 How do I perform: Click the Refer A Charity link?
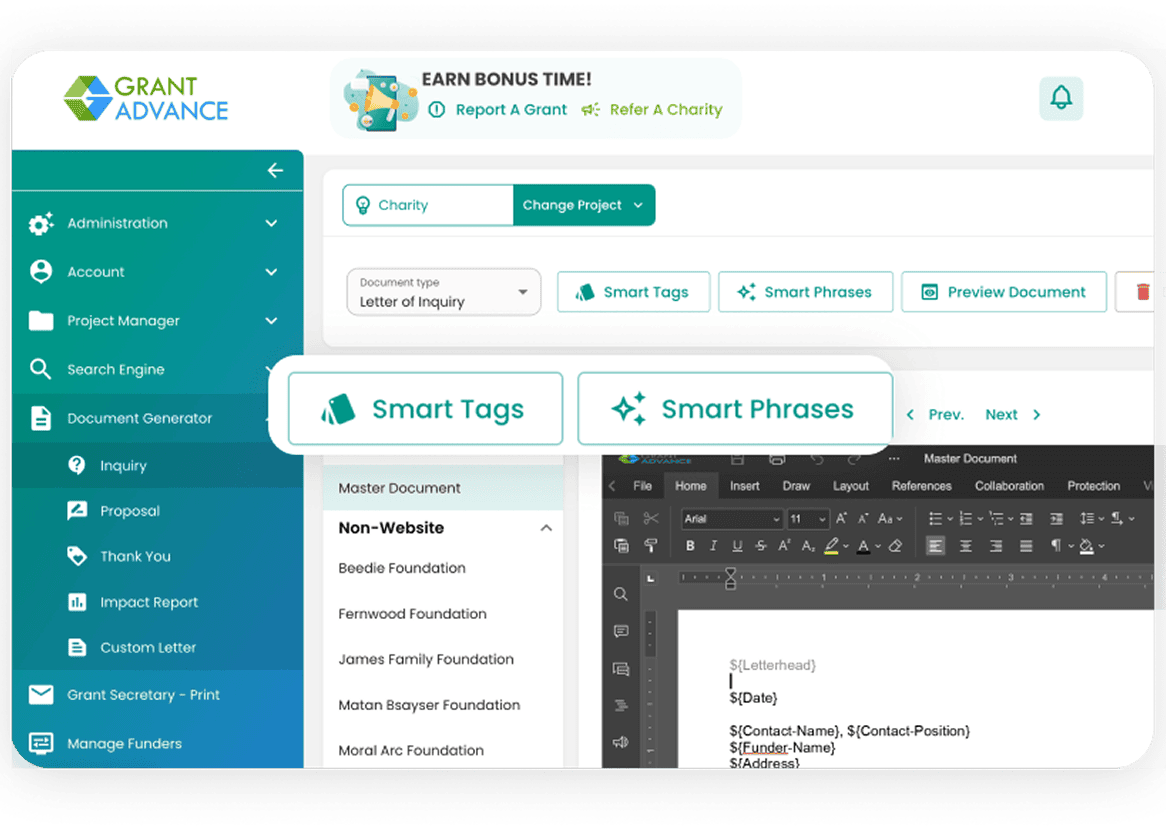pos(652,110)
